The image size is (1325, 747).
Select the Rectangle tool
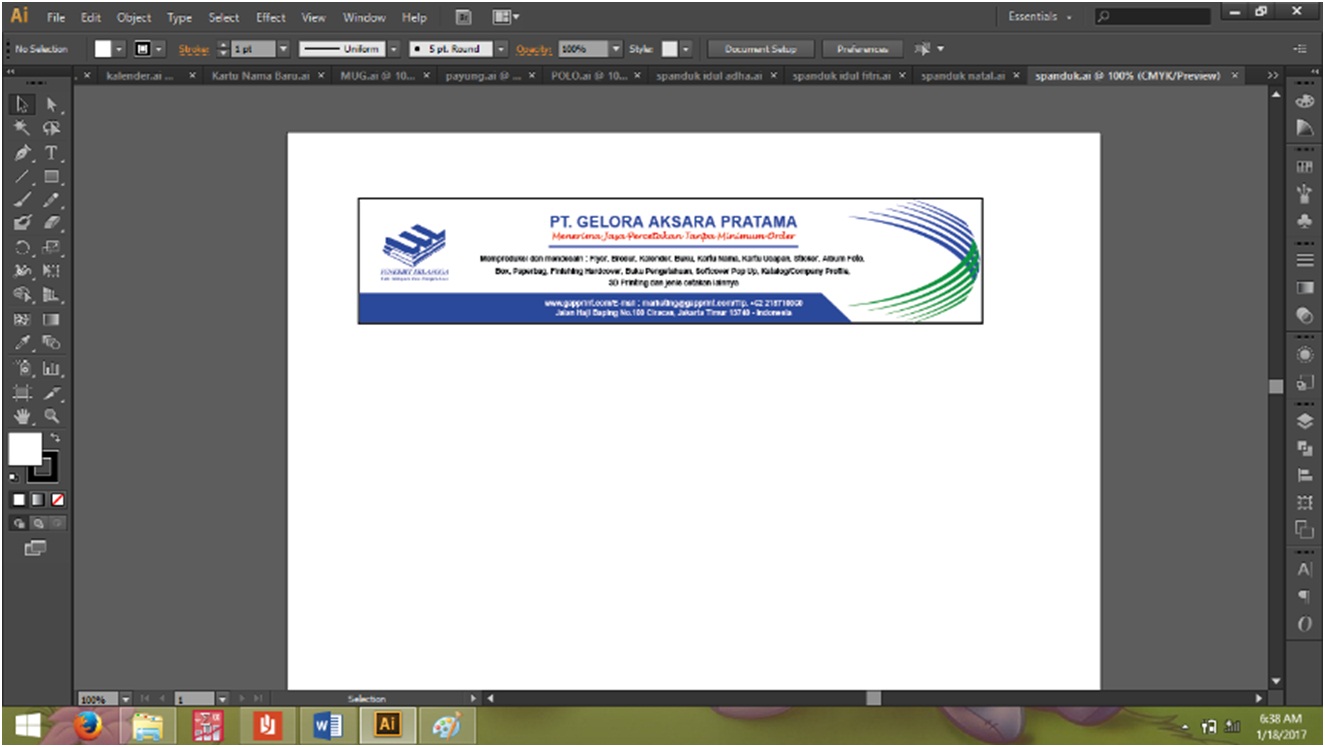52,177
